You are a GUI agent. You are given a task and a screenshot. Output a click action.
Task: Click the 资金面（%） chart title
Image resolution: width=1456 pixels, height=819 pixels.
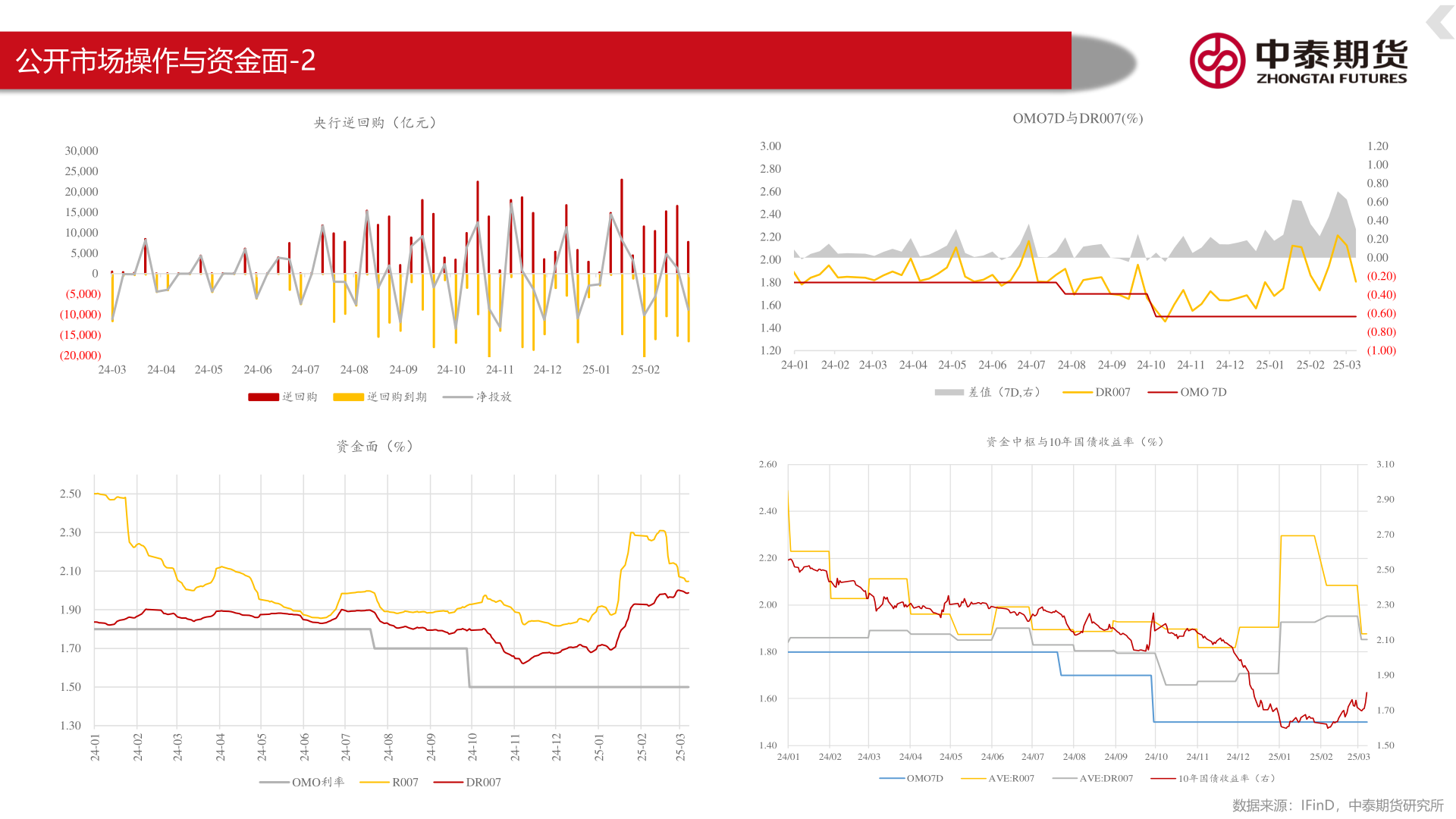click(375, 447)
